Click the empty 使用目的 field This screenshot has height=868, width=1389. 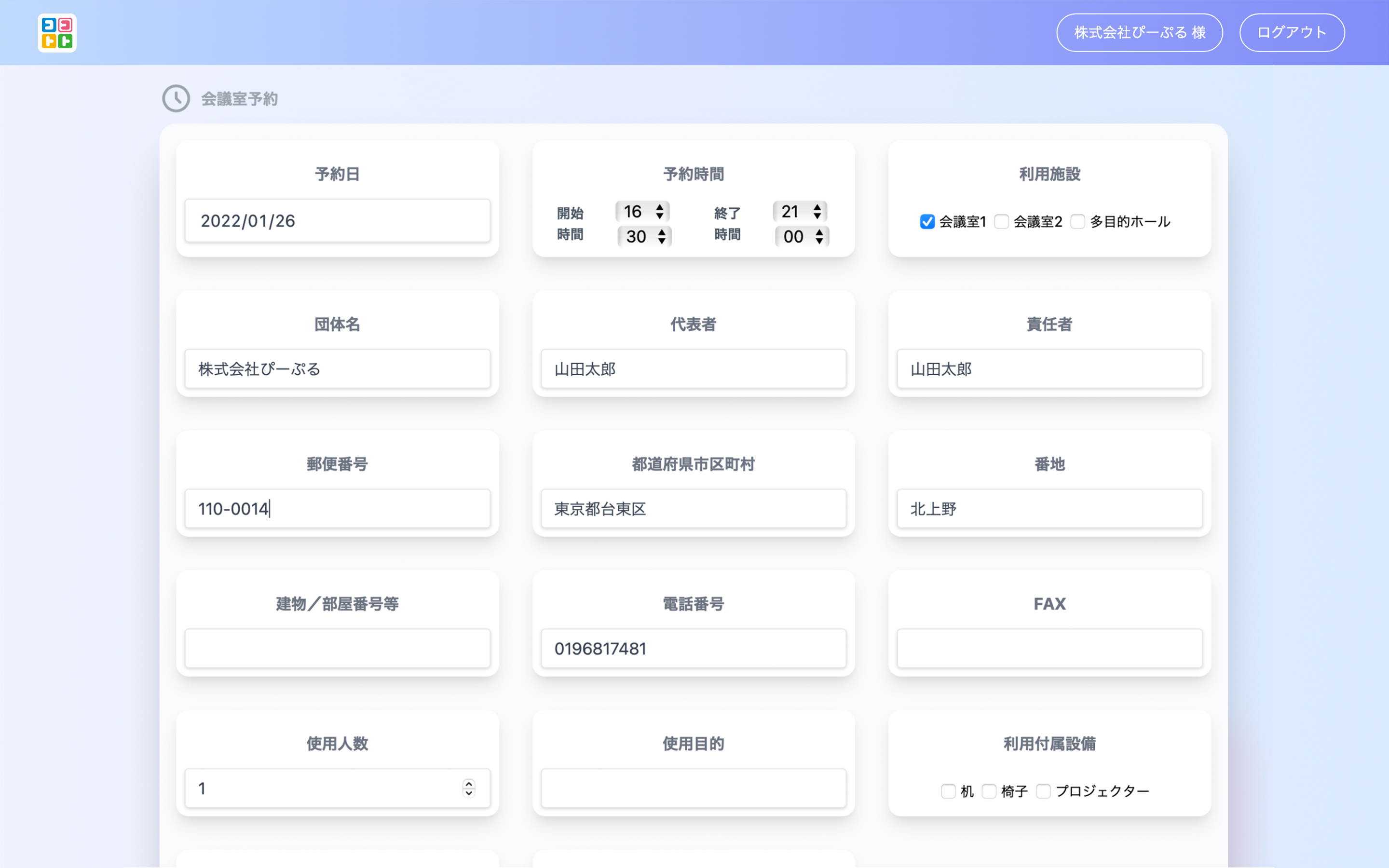694,788
